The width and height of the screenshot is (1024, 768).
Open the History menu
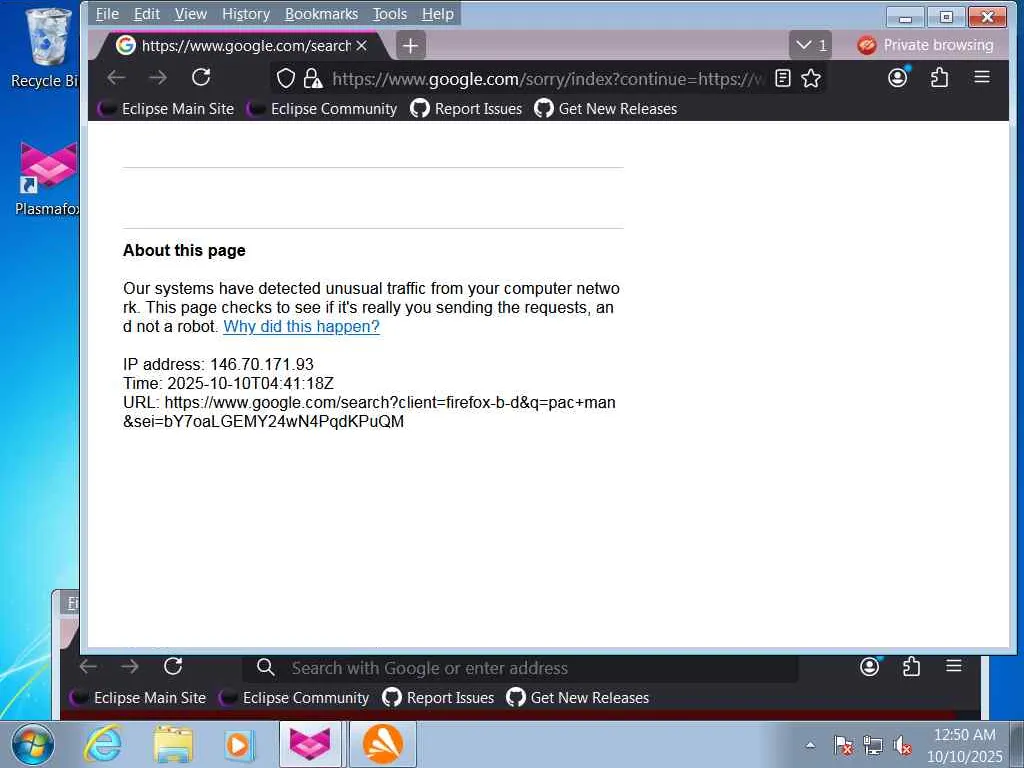point(246,14)
